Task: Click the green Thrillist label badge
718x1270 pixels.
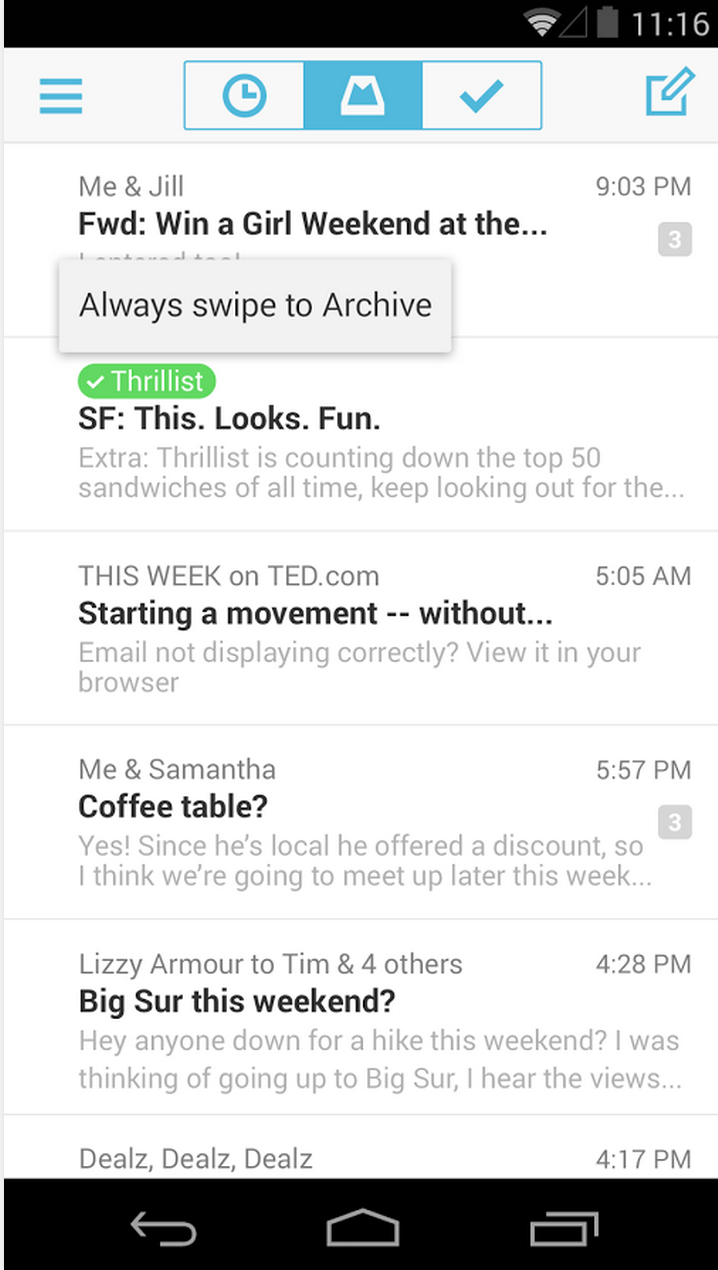Action: [x=146, y=381]
